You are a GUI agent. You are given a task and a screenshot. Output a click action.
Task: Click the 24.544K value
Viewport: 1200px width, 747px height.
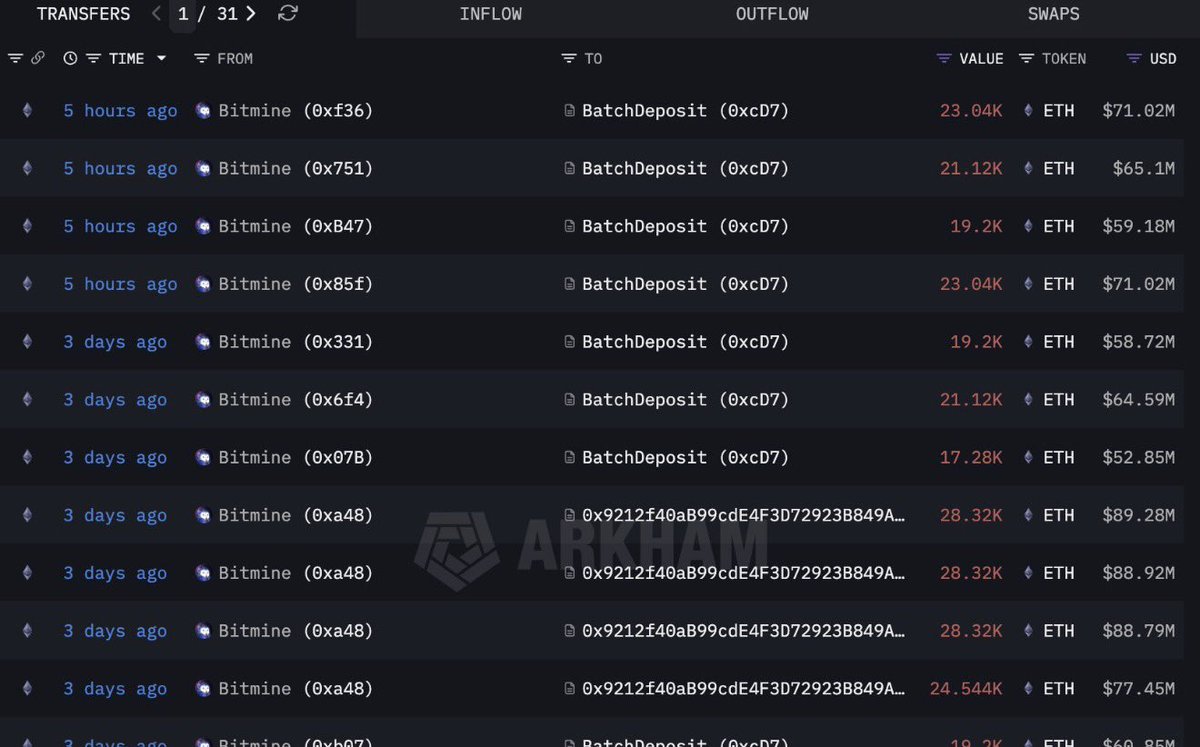point(966,689)
